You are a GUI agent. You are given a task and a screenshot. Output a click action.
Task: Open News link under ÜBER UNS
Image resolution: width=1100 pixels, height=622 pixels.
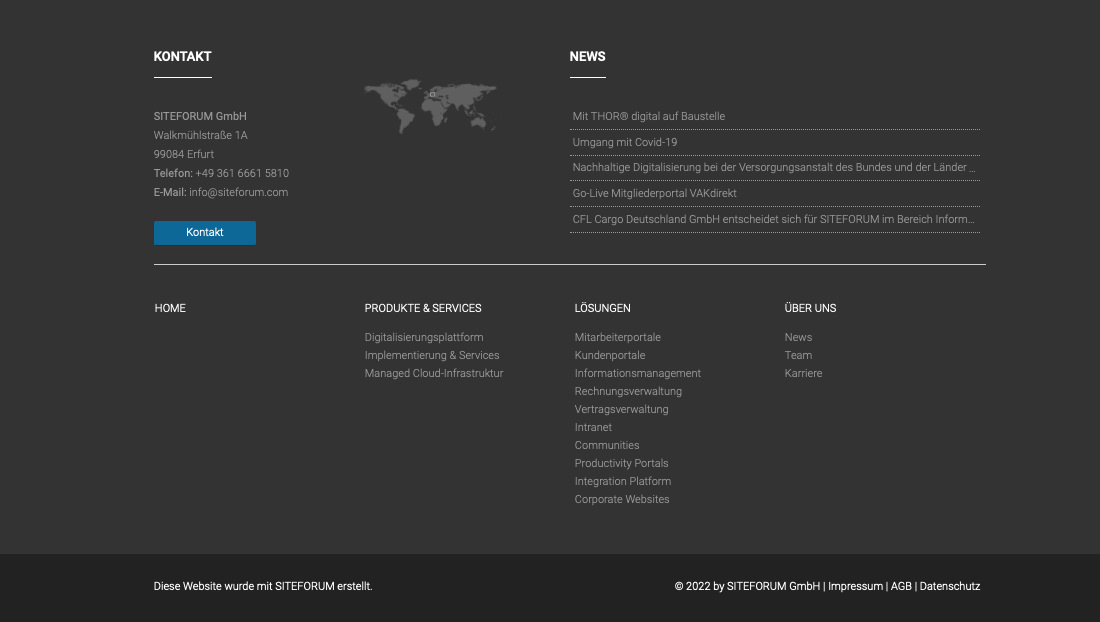pyautogui.click(x=798, y=337)
